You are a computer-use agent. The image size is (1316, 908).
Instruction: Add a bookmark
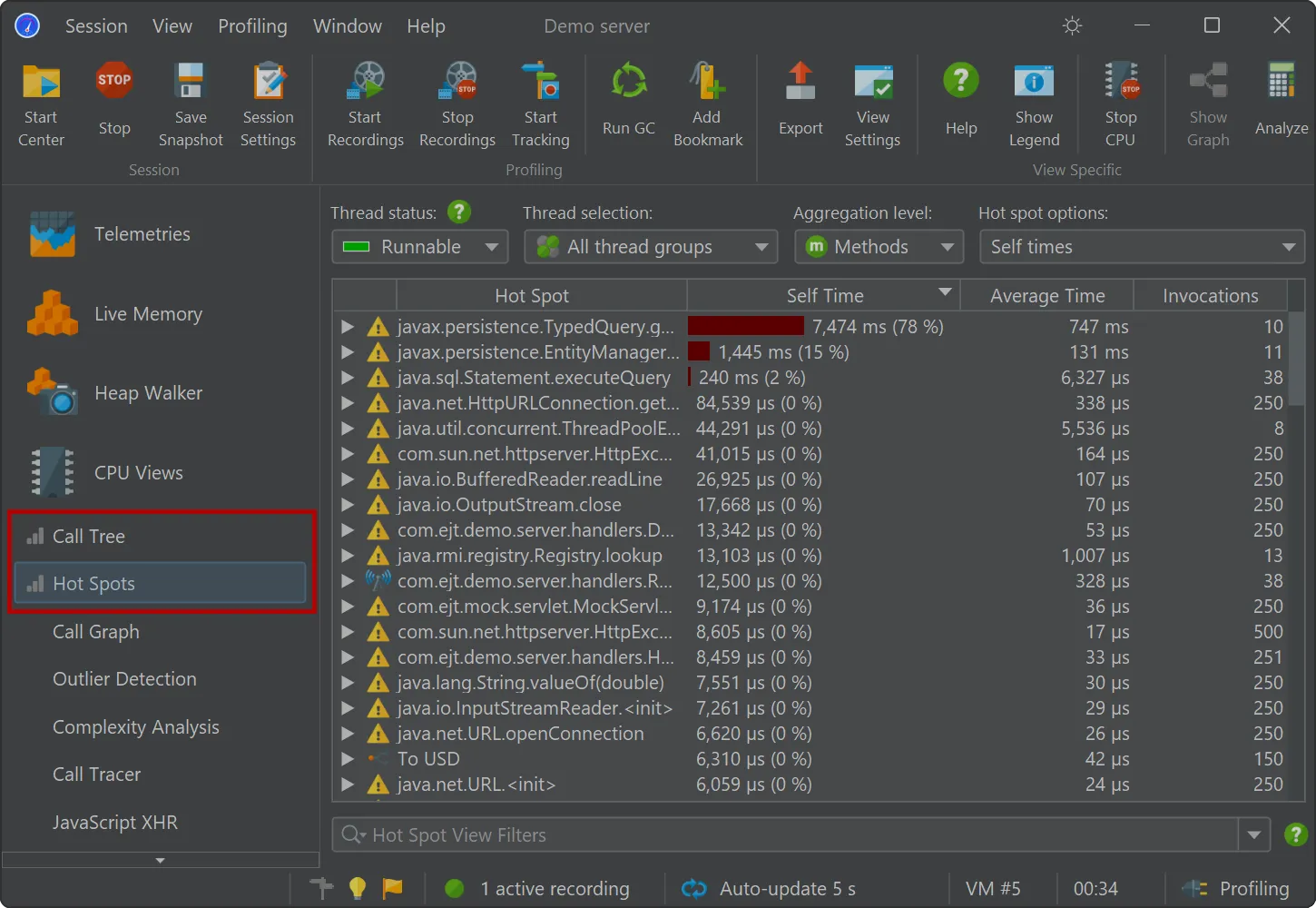pos(708,104)
